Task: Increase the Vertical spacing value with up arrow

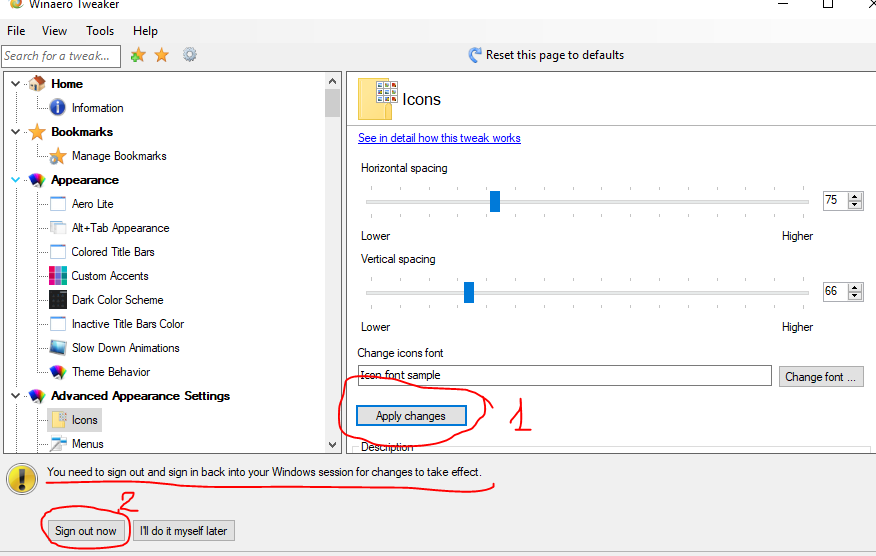Action: tap(855, 287)
